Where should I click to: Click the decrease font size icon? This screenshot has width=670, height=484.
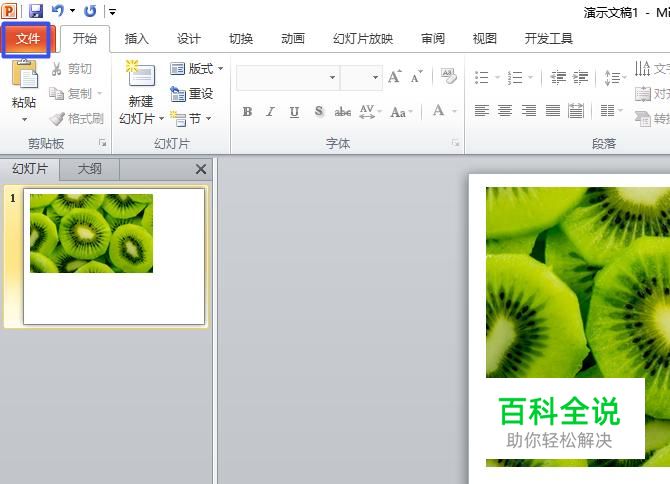point(417,77)
